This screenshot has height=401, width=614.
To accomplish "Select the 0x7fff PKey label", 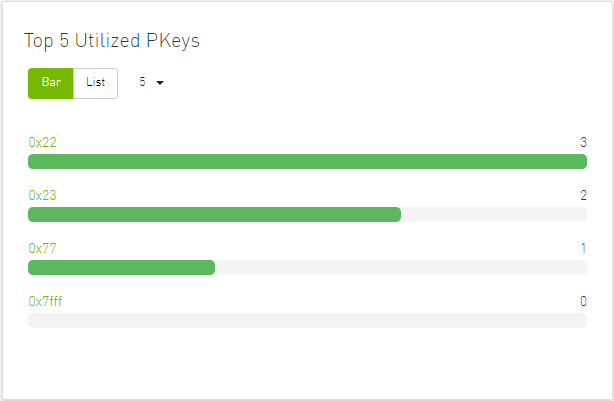I will tap(46, 301).
